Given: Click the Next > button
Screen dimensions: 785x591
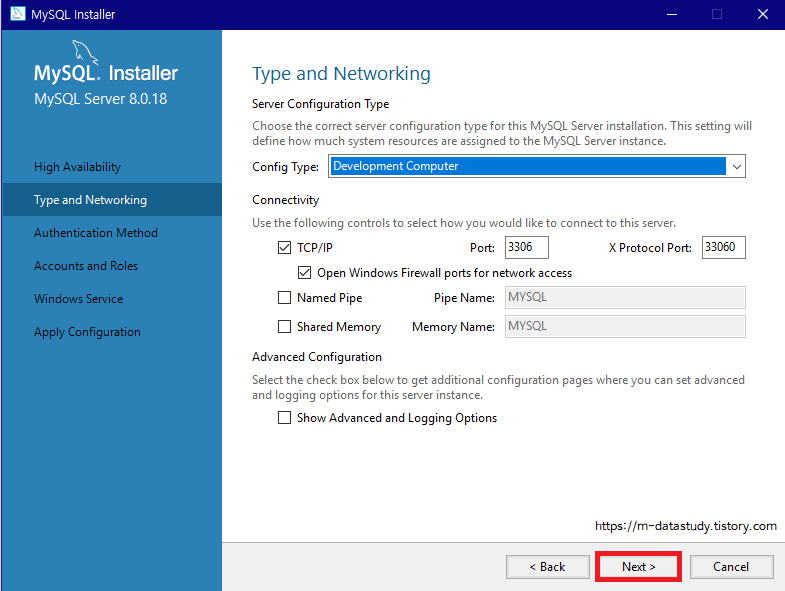Looking at the screenshot, I should pos(638,566).
